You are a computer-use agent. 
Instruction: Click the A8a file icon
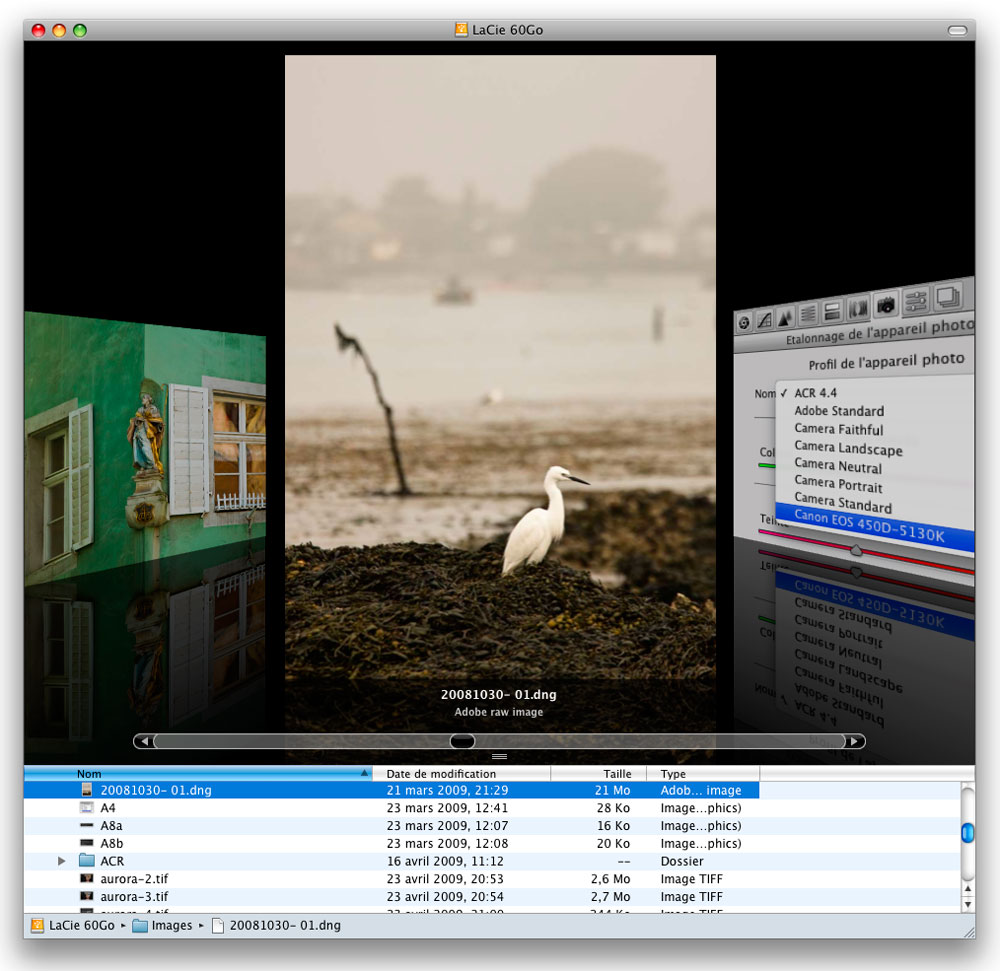pyautogui.click(x=87, y=826)
